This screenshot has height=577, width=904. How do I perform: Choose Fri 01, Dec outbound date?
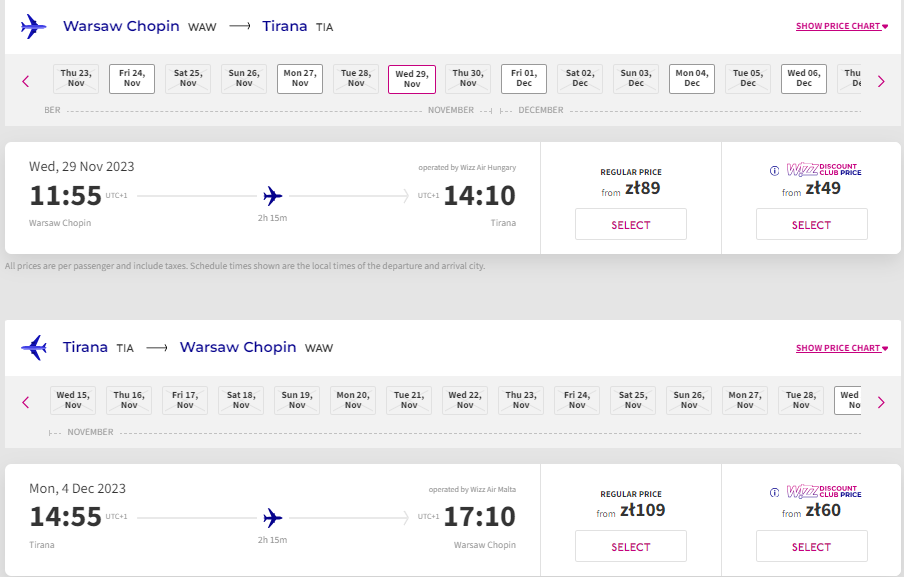(524, 78)
